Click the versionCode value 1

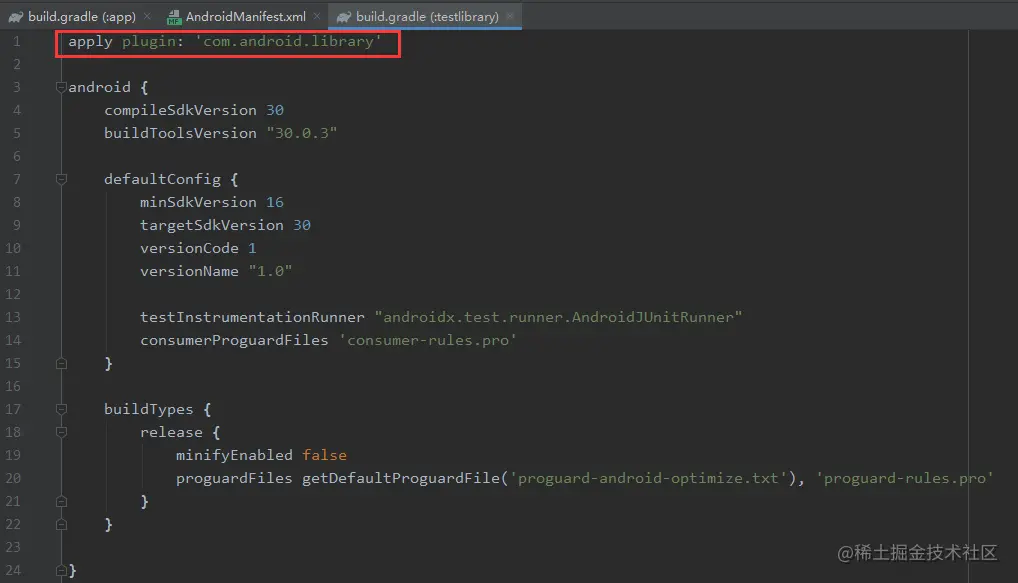(x=252, y=249)
